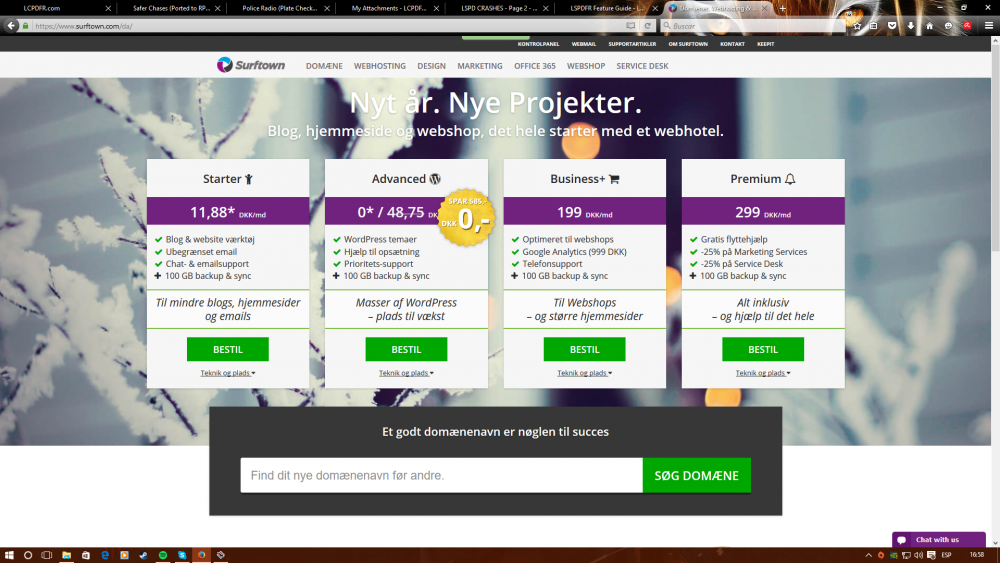The width and height of the screenshot is (1000, 563).
Task: Open the KONTAKT top link
Action: [732, 44]
